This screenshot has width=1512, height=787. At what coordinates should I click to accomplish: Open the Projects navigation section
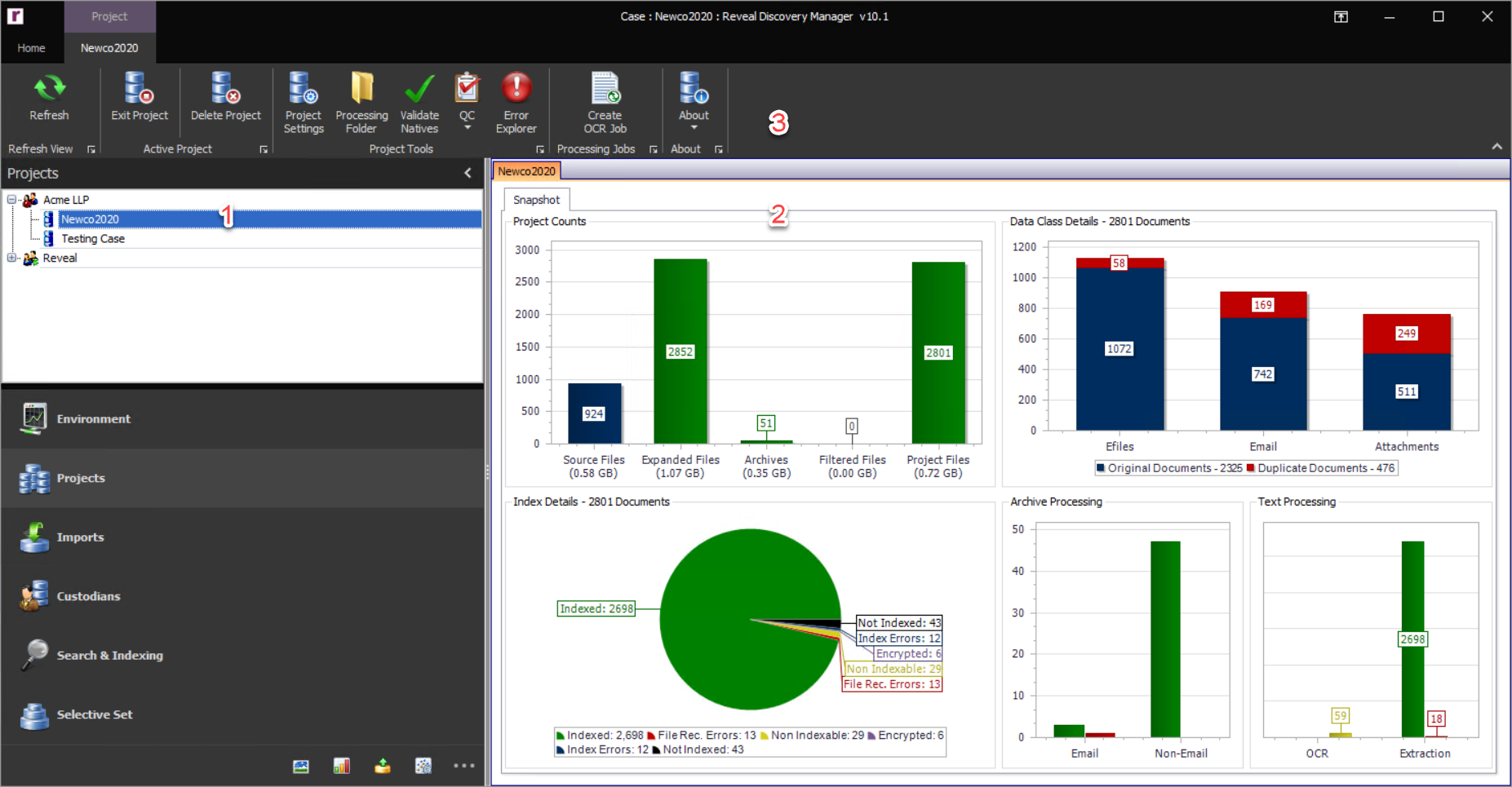[242, 478]
